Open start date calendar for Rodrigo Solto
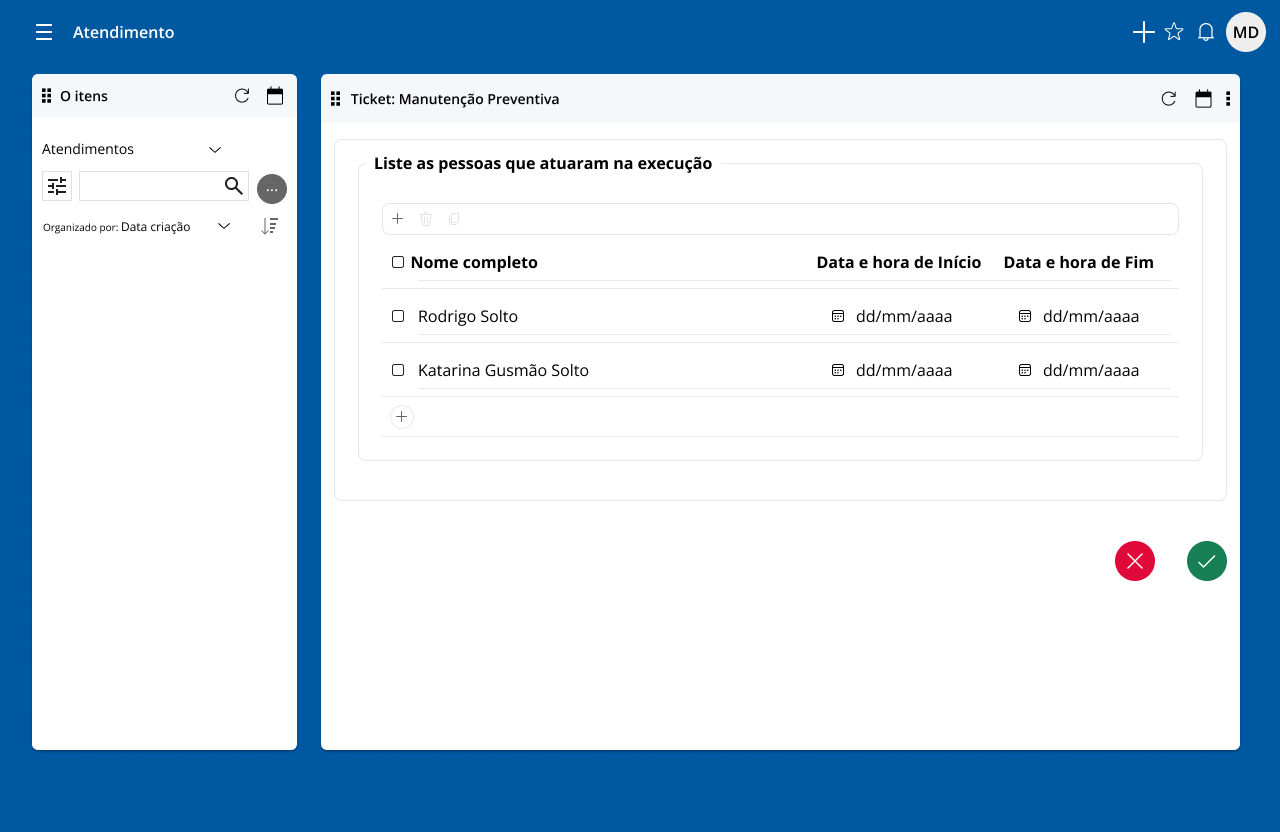This screenshot has width=1280, height=832. [838, 316]
